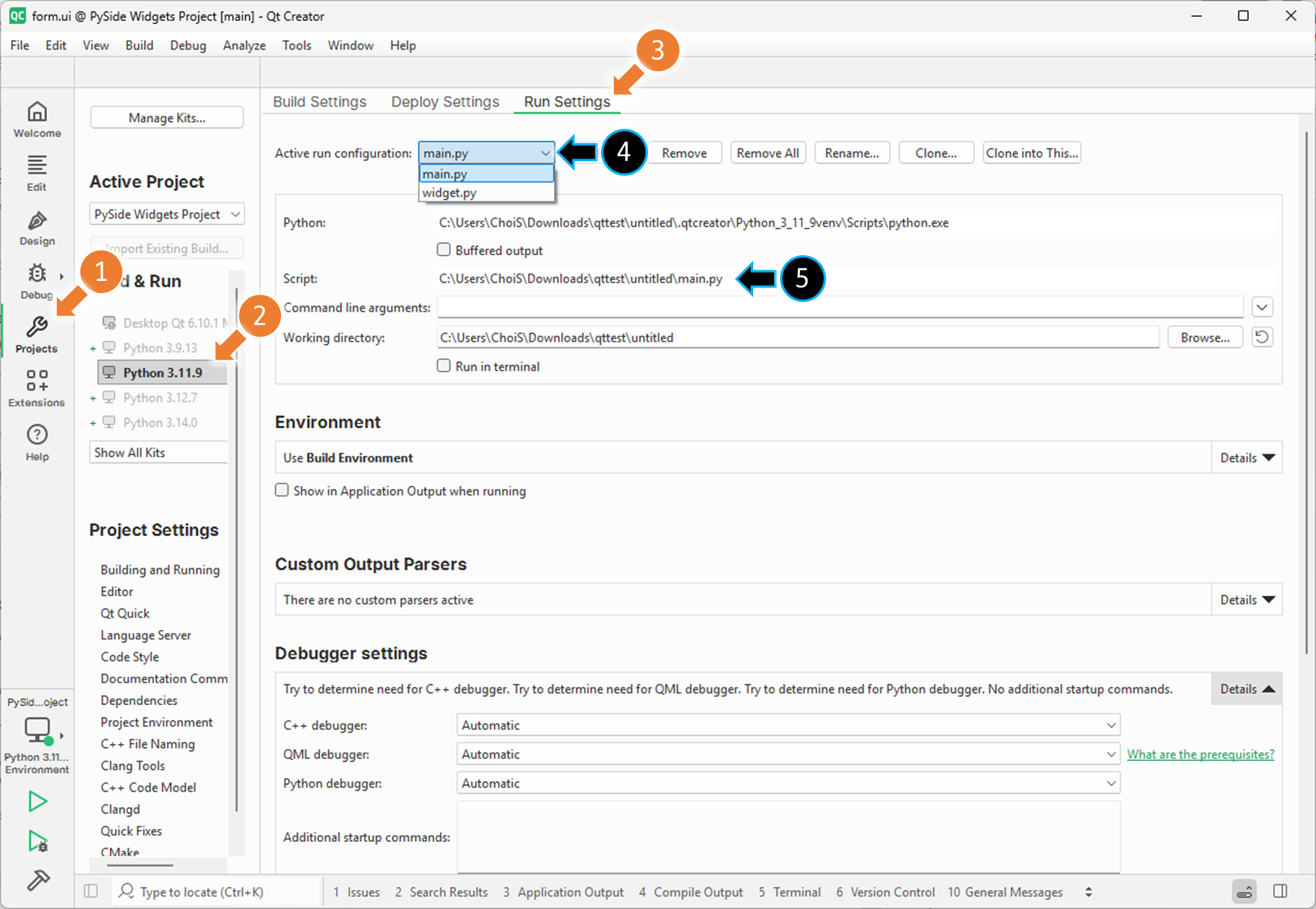
Task: Expand Python 3.9.13 kit with plus
Action: tap(93, 348)
